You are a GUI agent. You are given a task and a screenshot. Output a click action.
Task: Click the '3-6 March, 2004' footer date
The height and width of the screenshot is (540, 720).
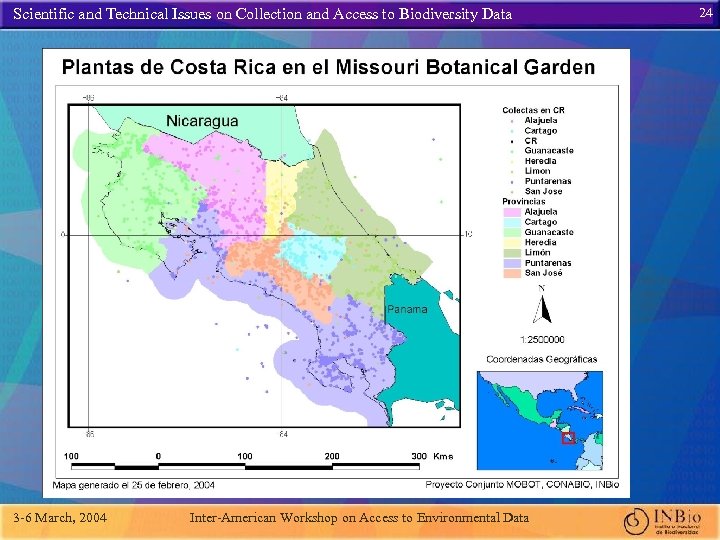(60, 518)
